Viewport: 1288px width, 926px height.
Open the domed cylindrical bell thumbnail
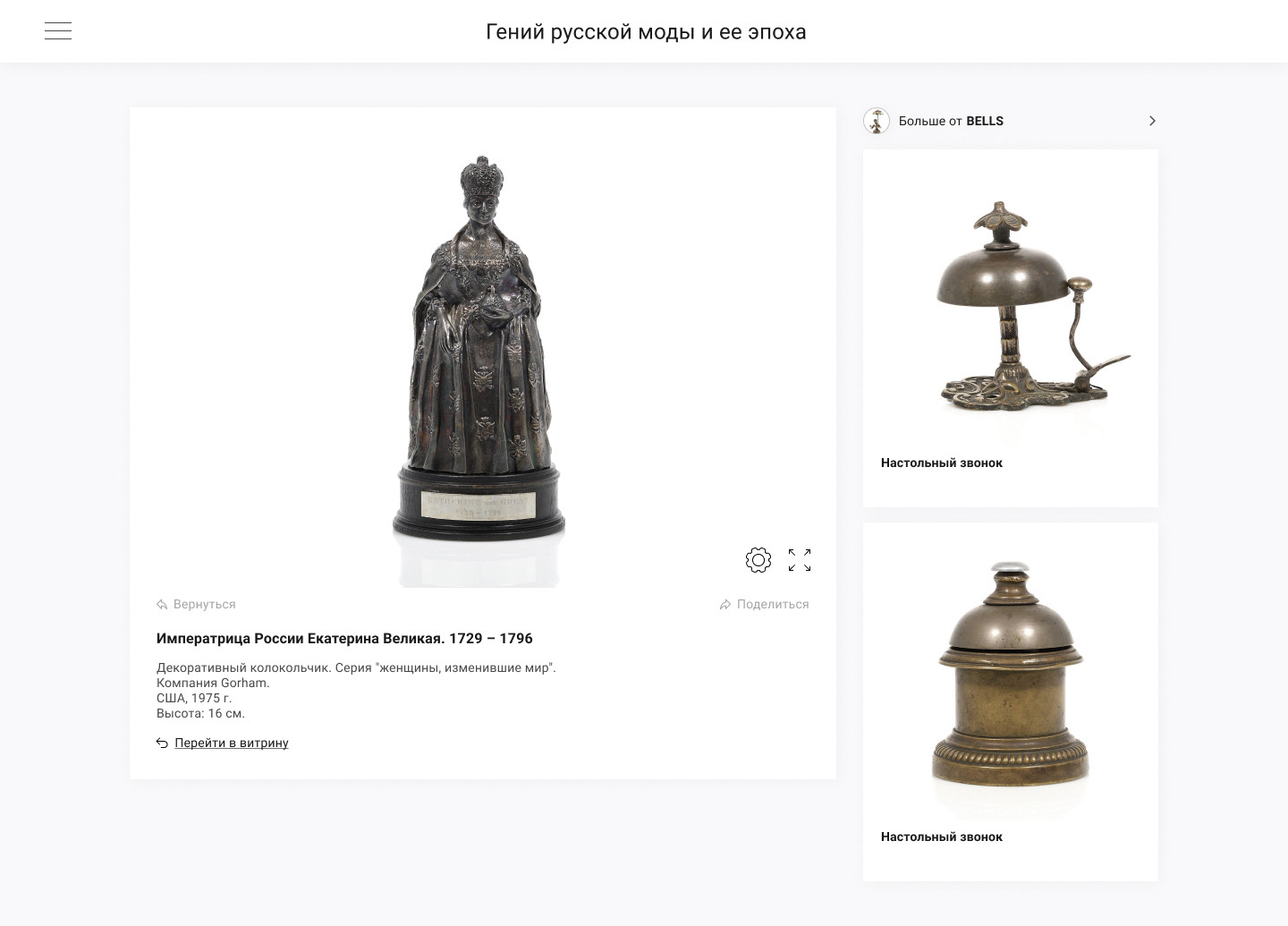(1011, 675)
